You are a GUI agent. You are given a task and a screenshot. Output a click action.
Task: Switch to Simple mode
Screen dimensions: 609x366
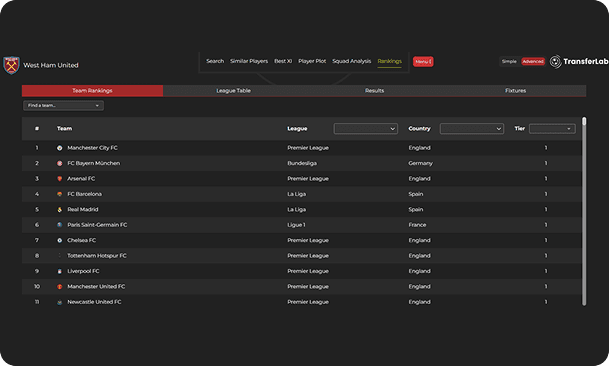pyautogui.click(x=509, y=61)
